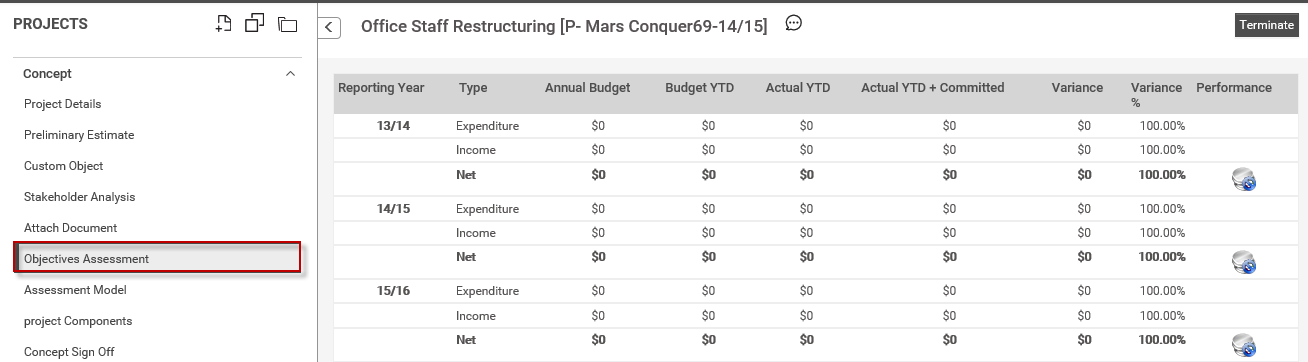Open Project Details in sidebar
Image resolution: width=1308 pixels, height=362 pixels.
(x=63, y=104)
